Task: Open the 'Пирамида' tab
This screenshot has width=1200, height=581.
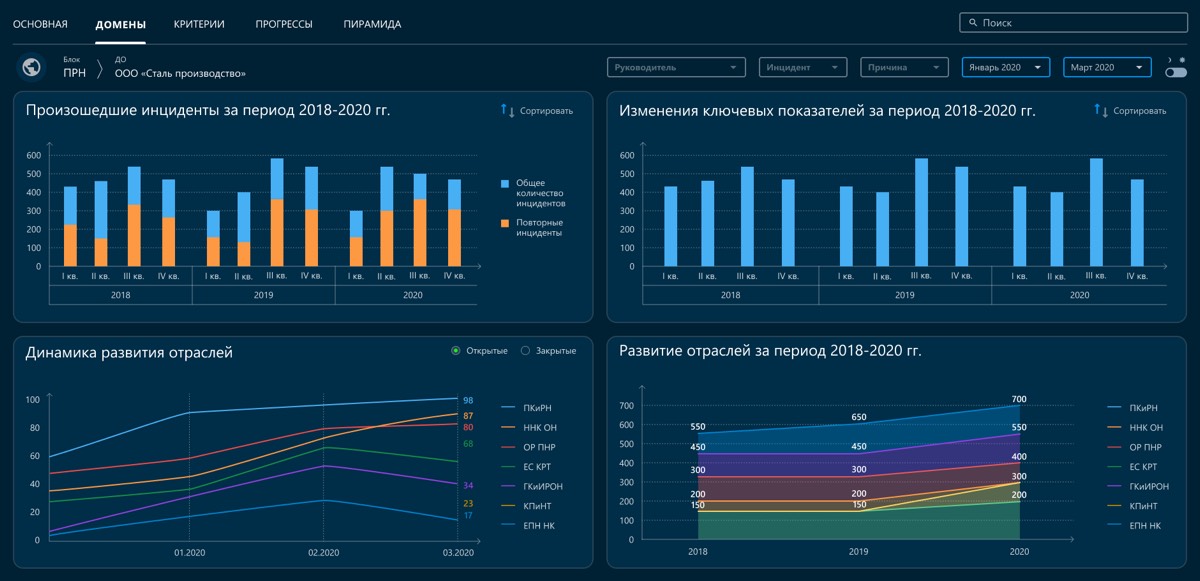Action: (x=372, y=24)
